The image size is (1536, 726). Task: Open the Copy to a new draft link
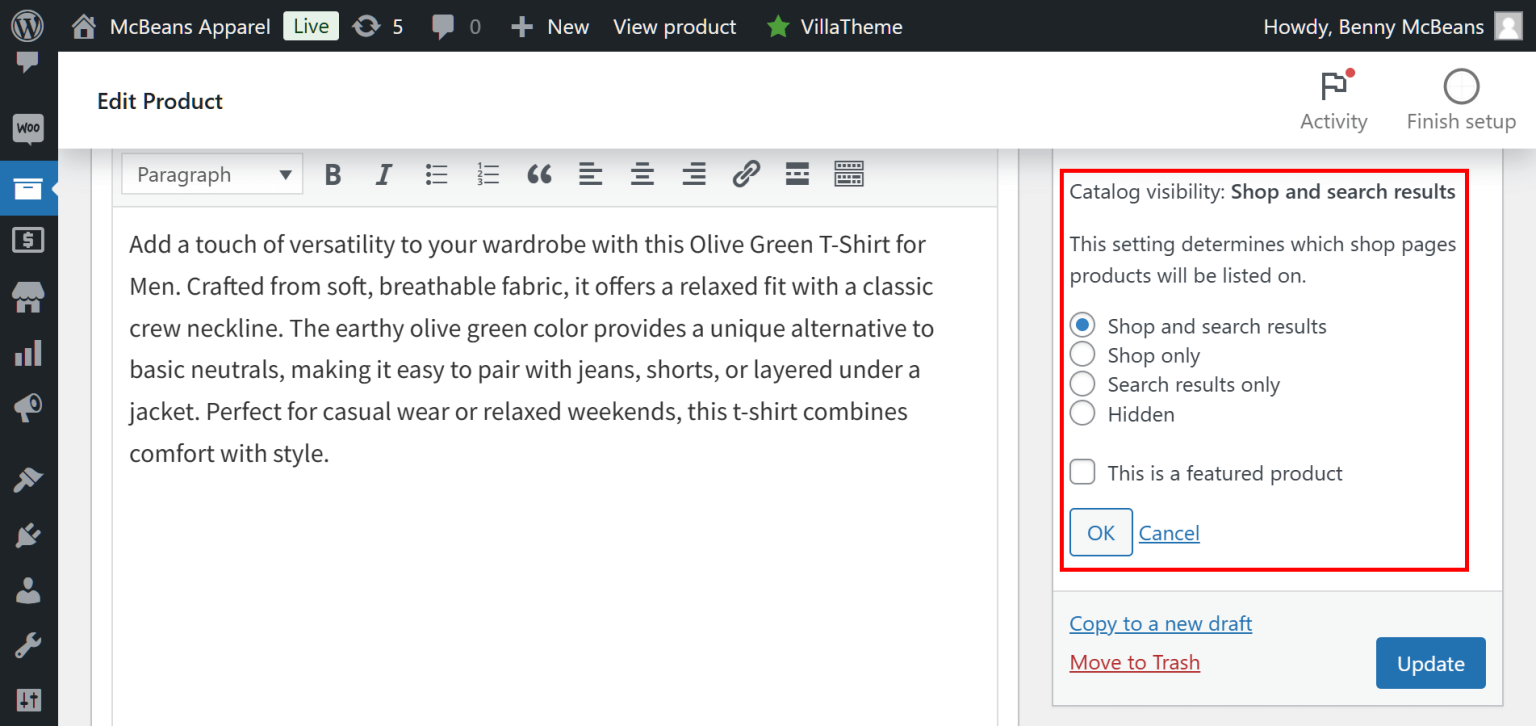pos(1160,623)
